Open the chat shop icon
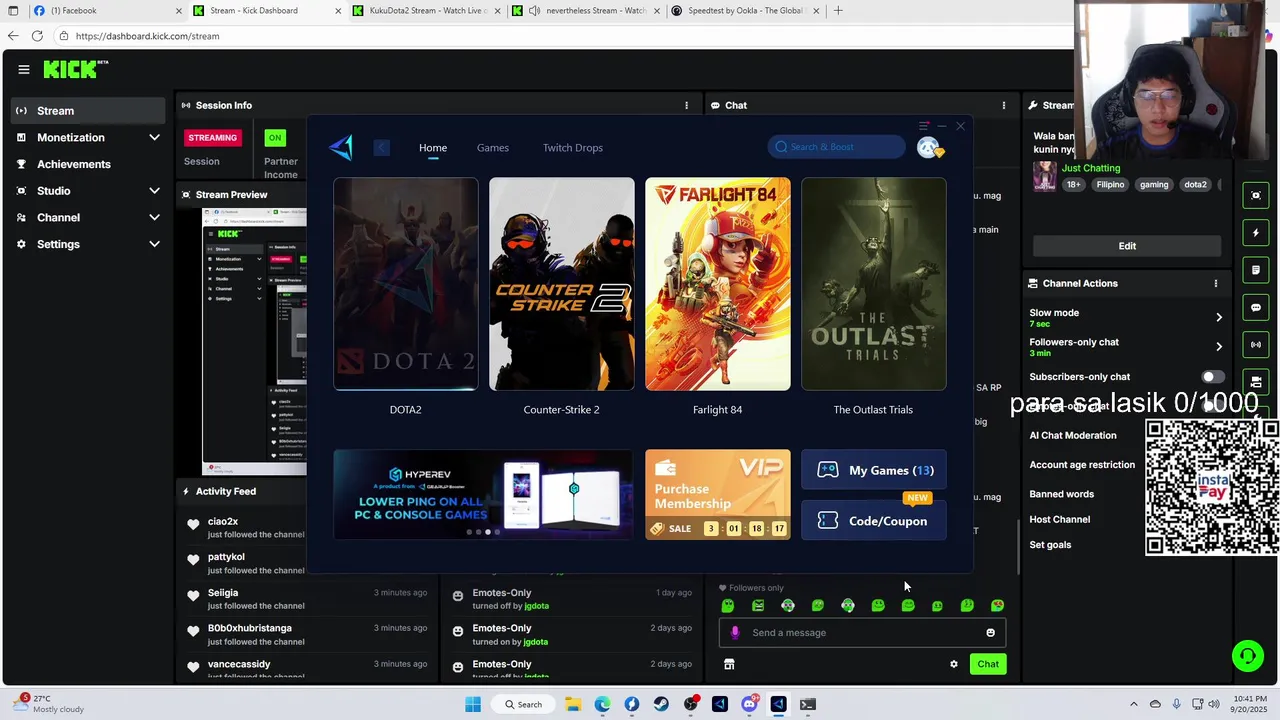The width and height of the screenshot is (1280, 720). pos(729,664)
